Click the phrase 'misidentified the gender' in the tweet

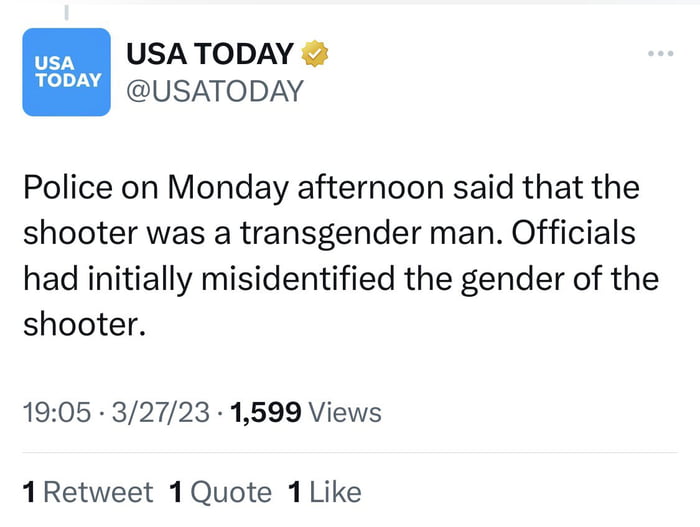348,277
